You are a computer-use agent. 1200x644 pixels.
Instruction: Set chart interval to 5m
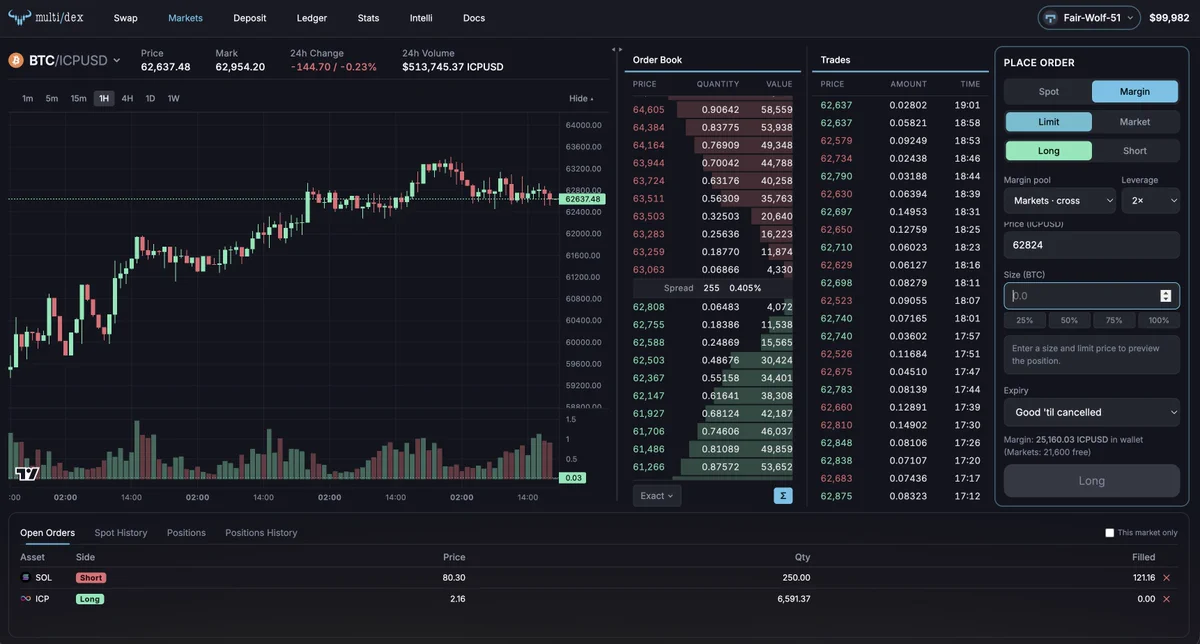click(x=51, y=99)
